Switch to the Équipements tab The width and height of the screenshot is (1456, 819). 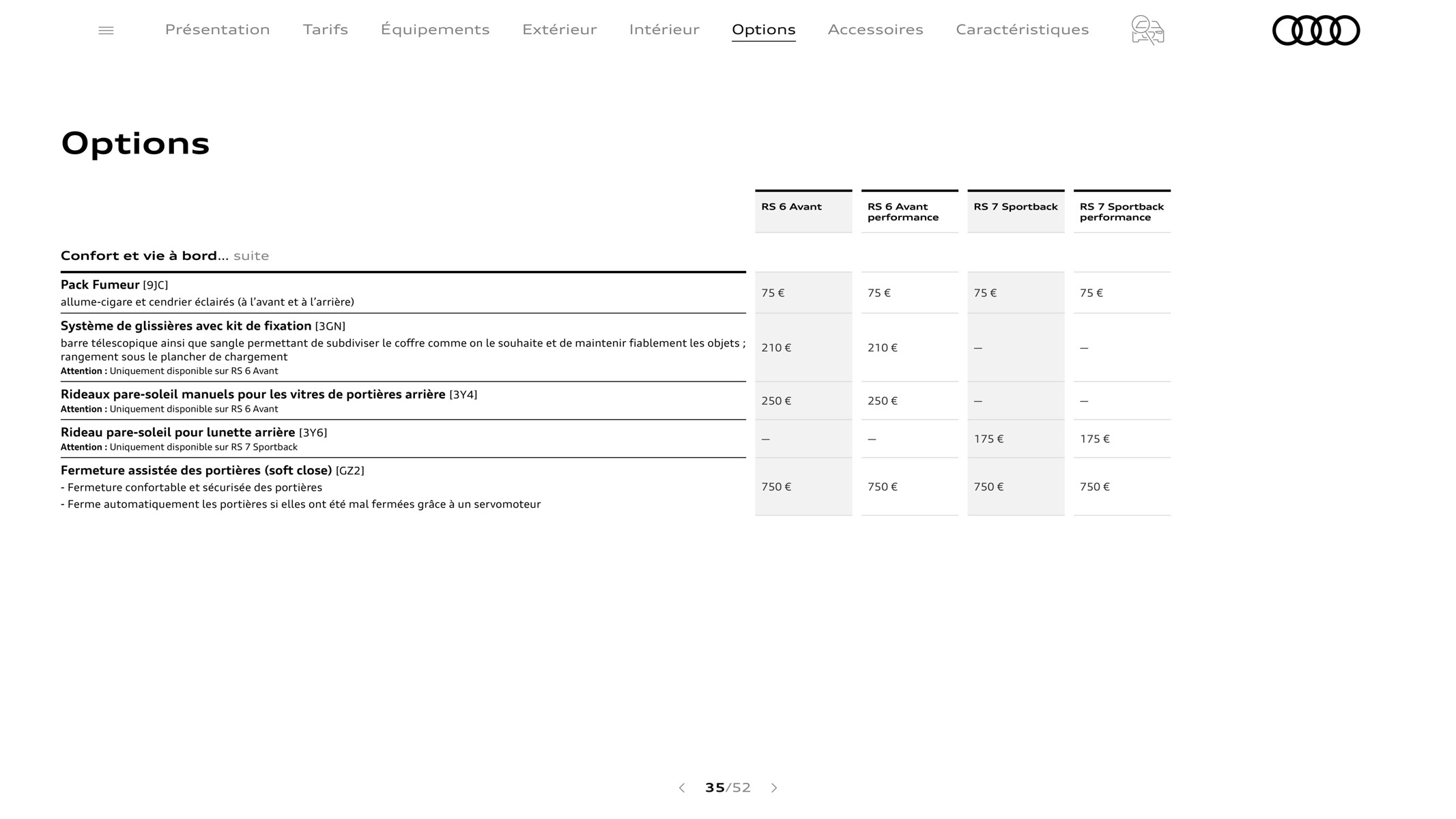point(435,29)
